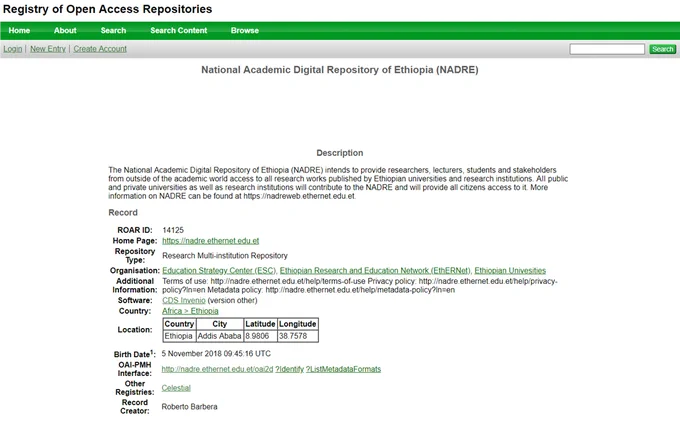
Task: Click the latitude value 8.9806
Action: [260, 336]
